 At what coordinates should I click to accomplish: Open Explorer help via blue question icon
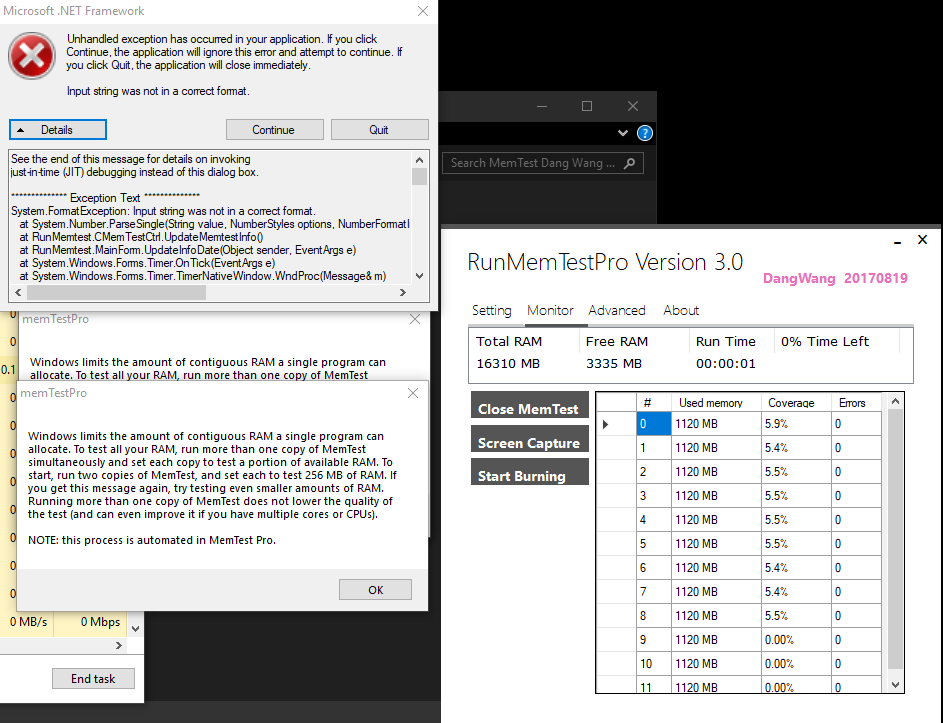(645, 133)
